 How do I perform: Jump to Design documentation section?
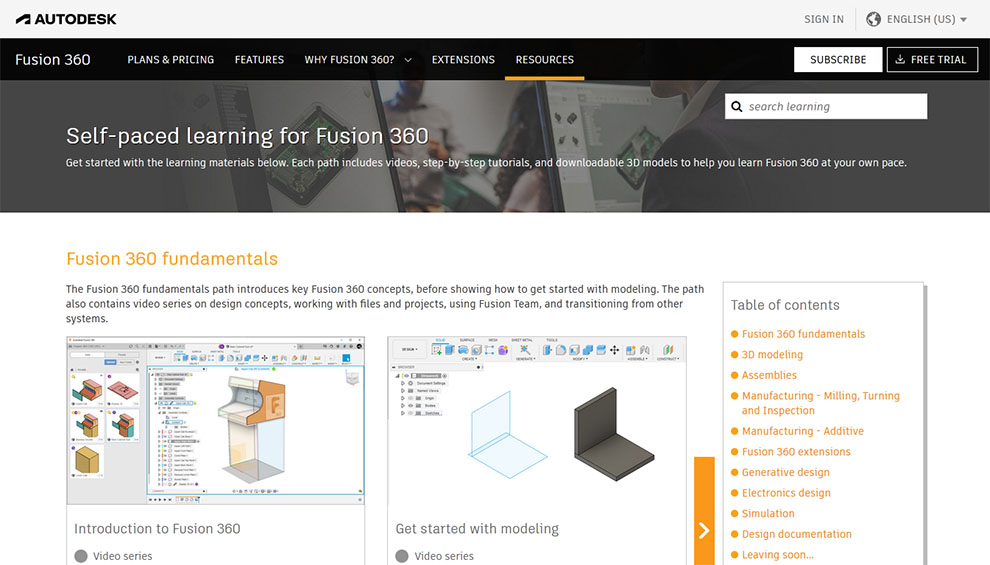coord(796,534)
